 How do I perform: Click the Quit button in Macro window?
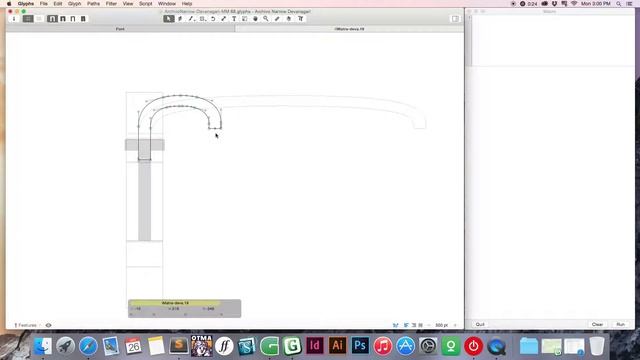tap(480, 324)
